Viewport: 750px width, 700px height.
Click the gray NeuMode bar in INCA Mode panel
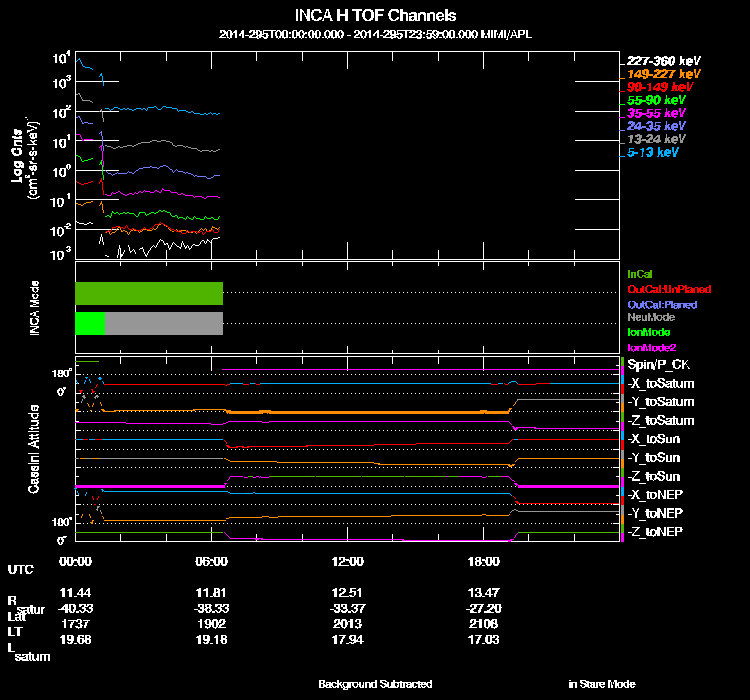(164, 323)
